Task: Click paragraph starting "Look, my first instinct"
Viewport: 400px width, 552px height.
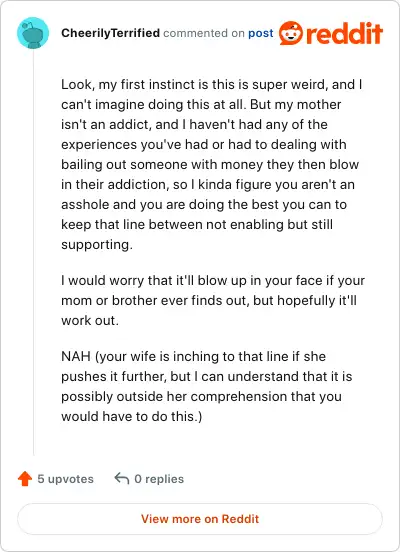Action: click(213, 164)
